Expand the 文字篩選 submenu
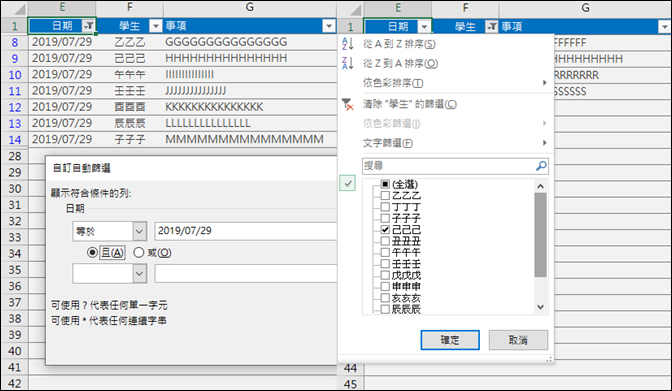The image size is (672, 391). pyautogui.click(x=446, y=143)
